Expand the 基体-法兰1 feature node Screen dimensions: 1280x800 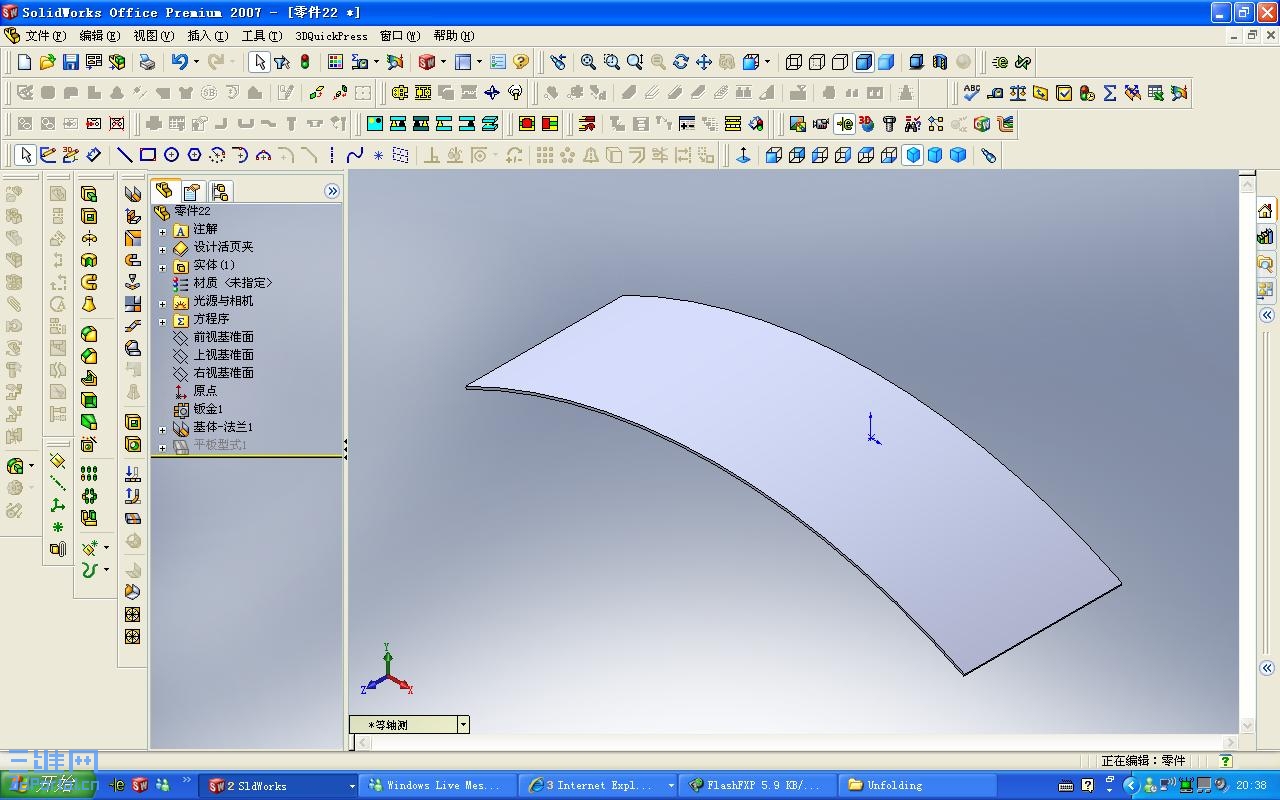pyautogui.click(x=163, y=429)
